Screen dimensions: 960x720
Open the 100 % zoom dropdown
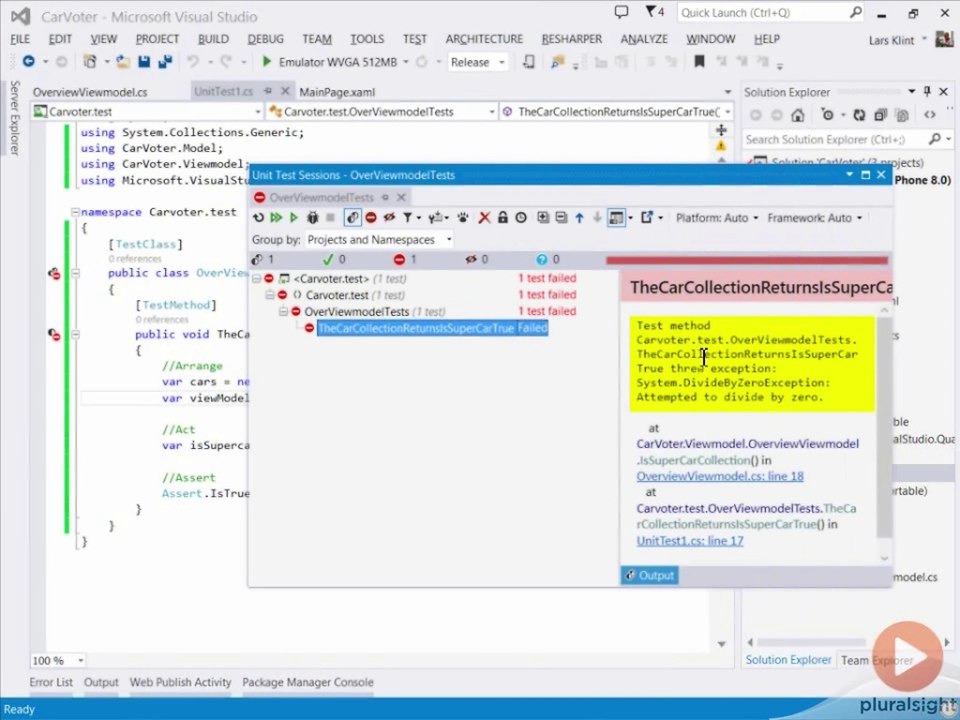point(58,661)
